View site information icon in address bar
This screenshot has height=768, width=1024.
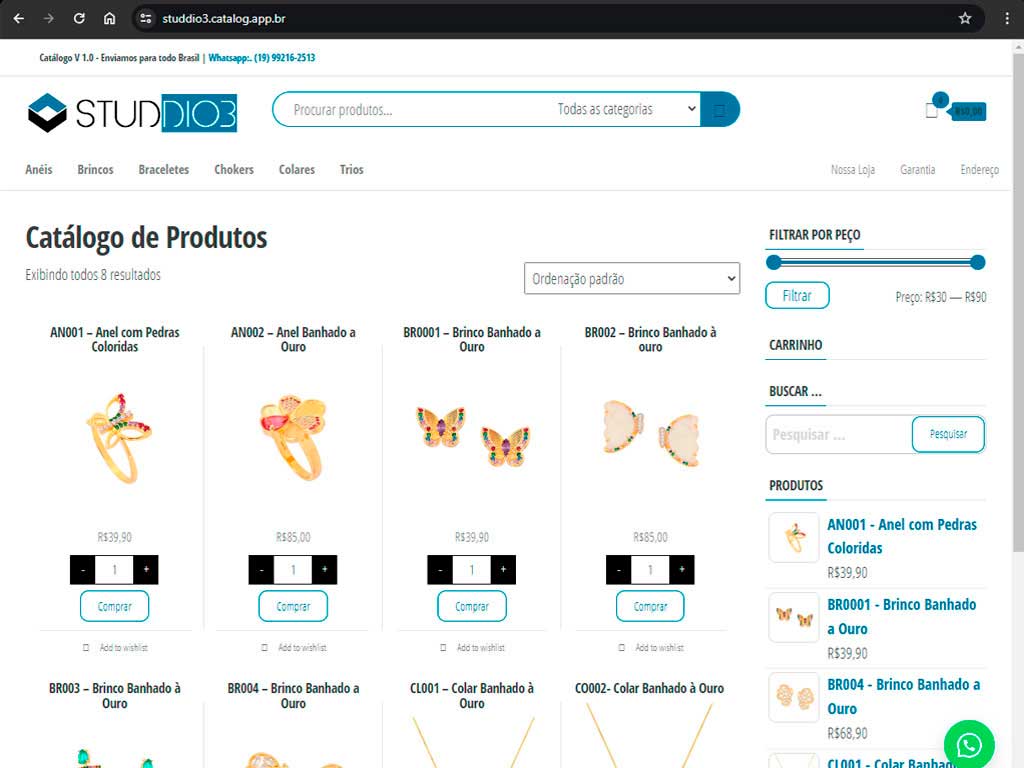pos(146,18)
